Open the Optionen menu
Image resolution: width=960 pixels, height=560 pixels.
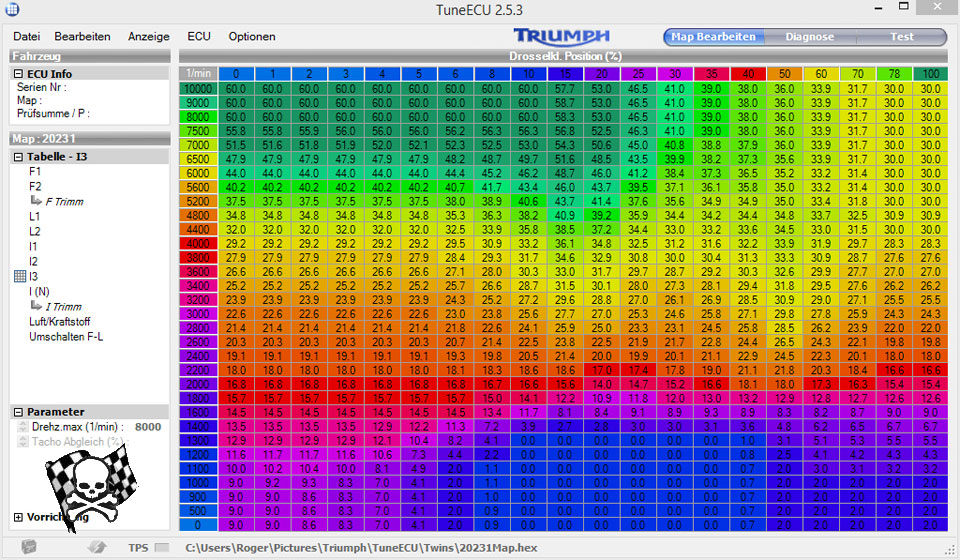(252, 37)
